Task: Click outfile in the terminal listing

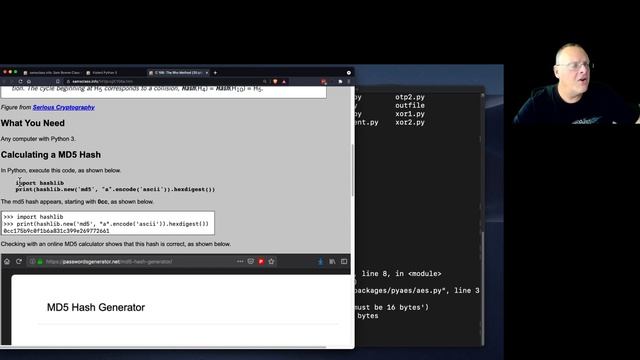Action: point(410,105)
